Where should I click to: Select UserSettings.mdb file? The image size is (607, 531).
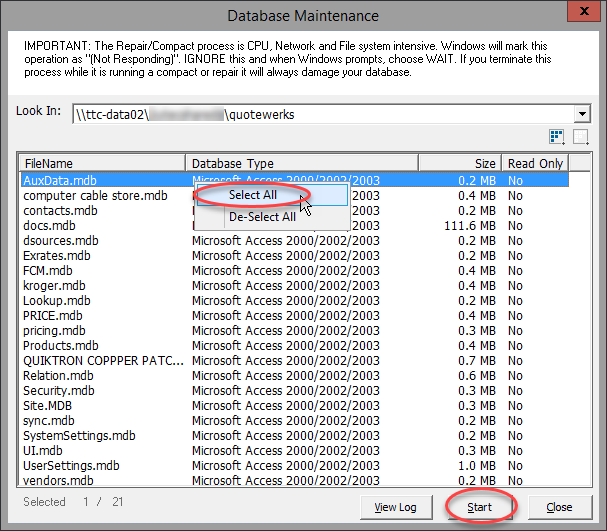[71, 466]
